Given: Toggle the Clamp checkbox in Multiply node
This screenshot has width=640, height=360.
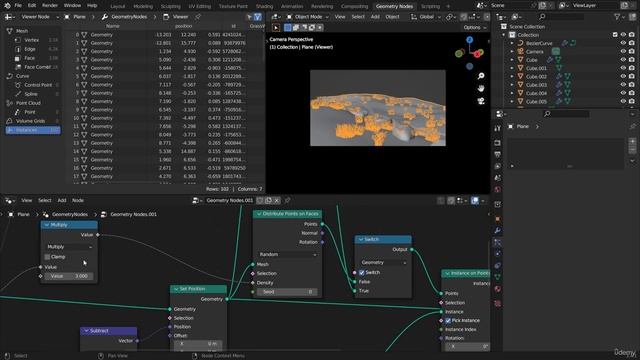Looking at the screenshot, I should [47, 257].
